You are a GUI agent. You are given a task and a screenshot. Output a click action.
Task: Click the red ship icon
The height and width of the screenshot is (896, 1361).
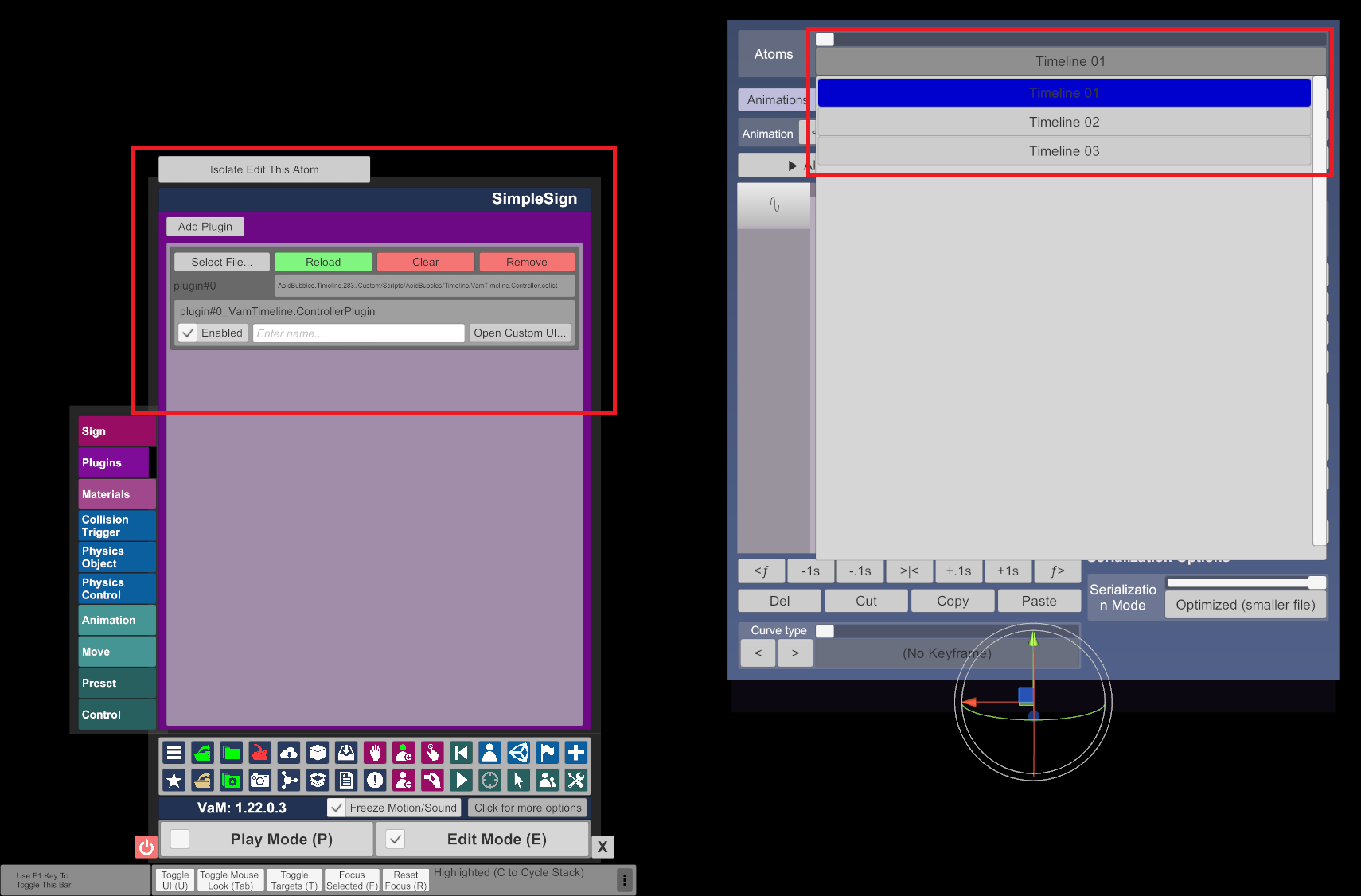click(x=260, y=753)
